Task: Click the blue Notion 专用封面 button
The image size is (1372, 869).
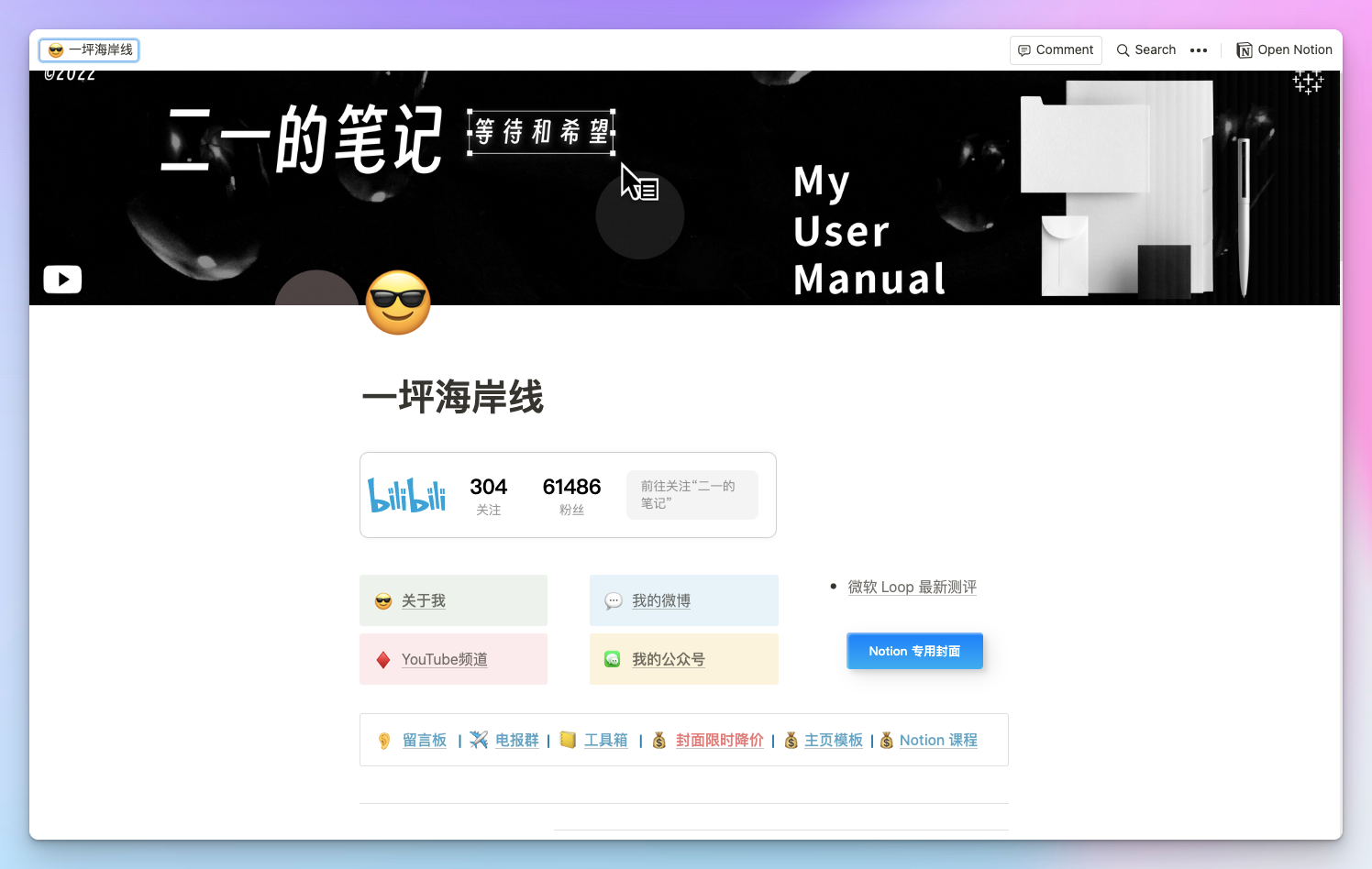Action: tap(914, 651)
